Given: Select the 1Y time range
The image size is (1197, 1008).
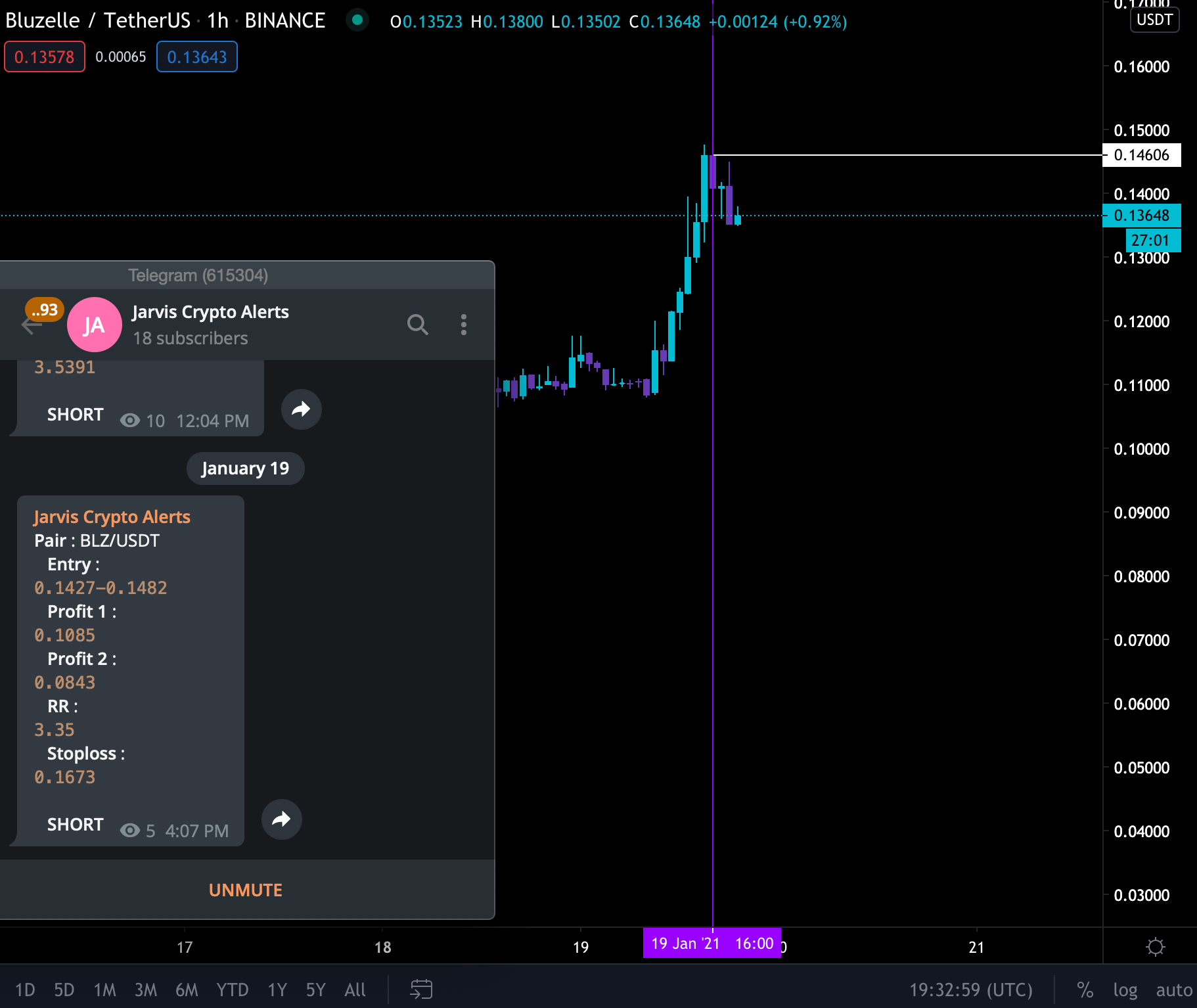Looking at the screenshot, I should pyautogui.click(x=277, y=990).
